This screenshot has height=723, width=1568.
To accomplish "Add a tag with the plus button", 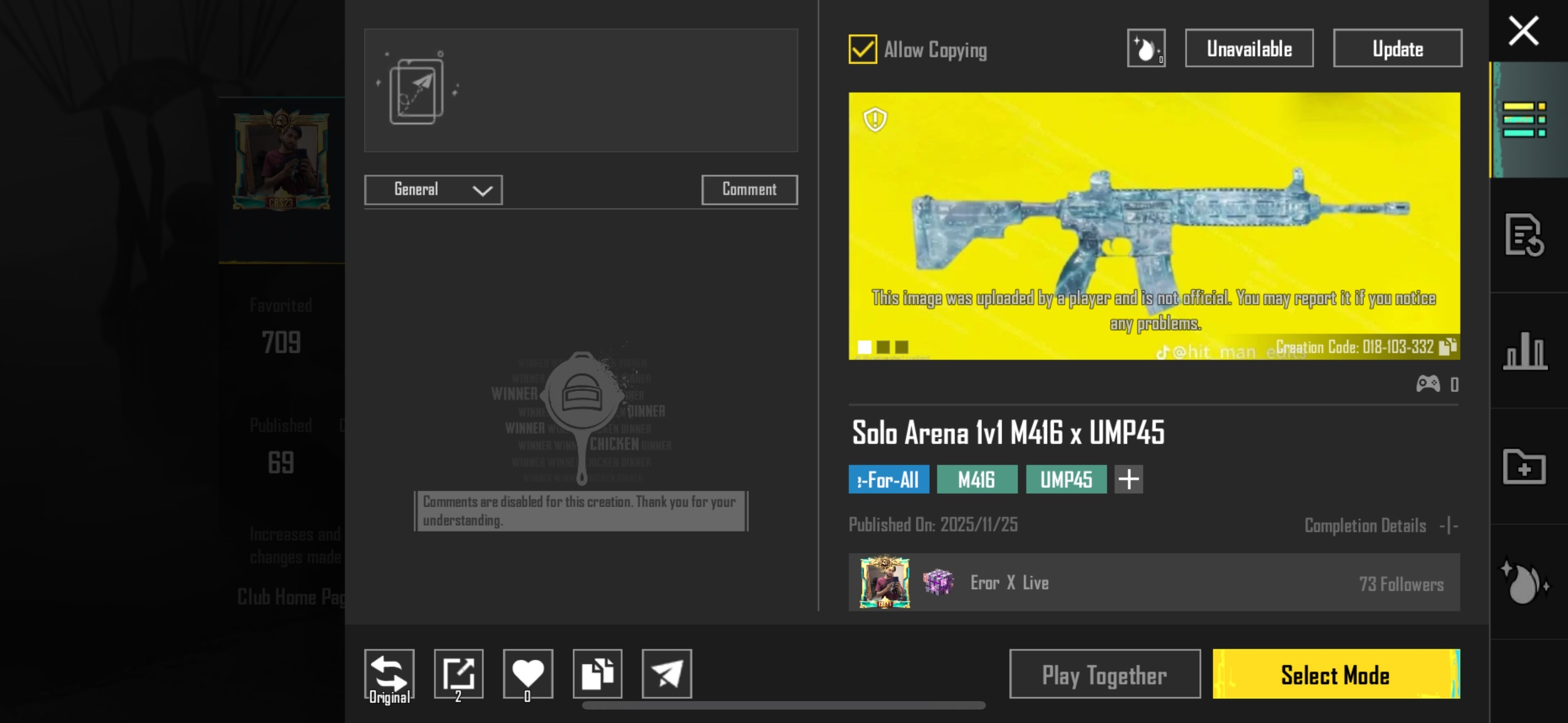I will [1128, 479].
